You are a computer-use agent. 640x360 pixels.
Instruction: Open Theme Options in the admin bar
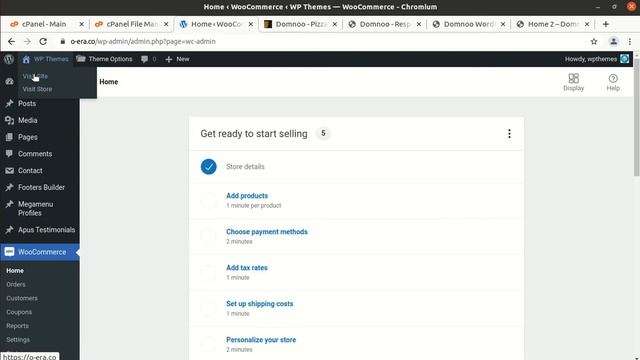tap(104, 59)
